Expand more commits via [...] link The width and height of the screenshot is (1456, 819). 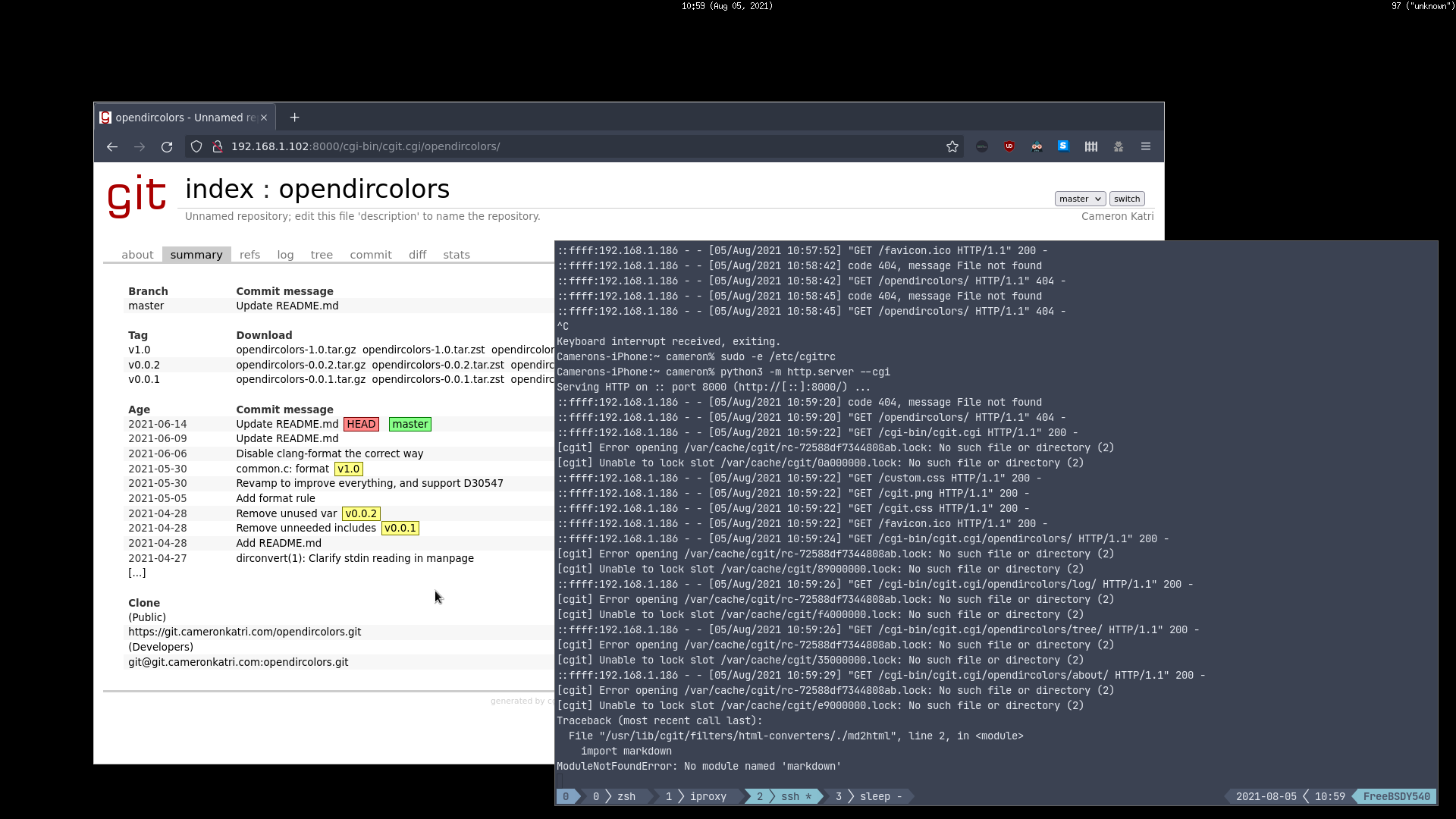[x=136, y=573]
